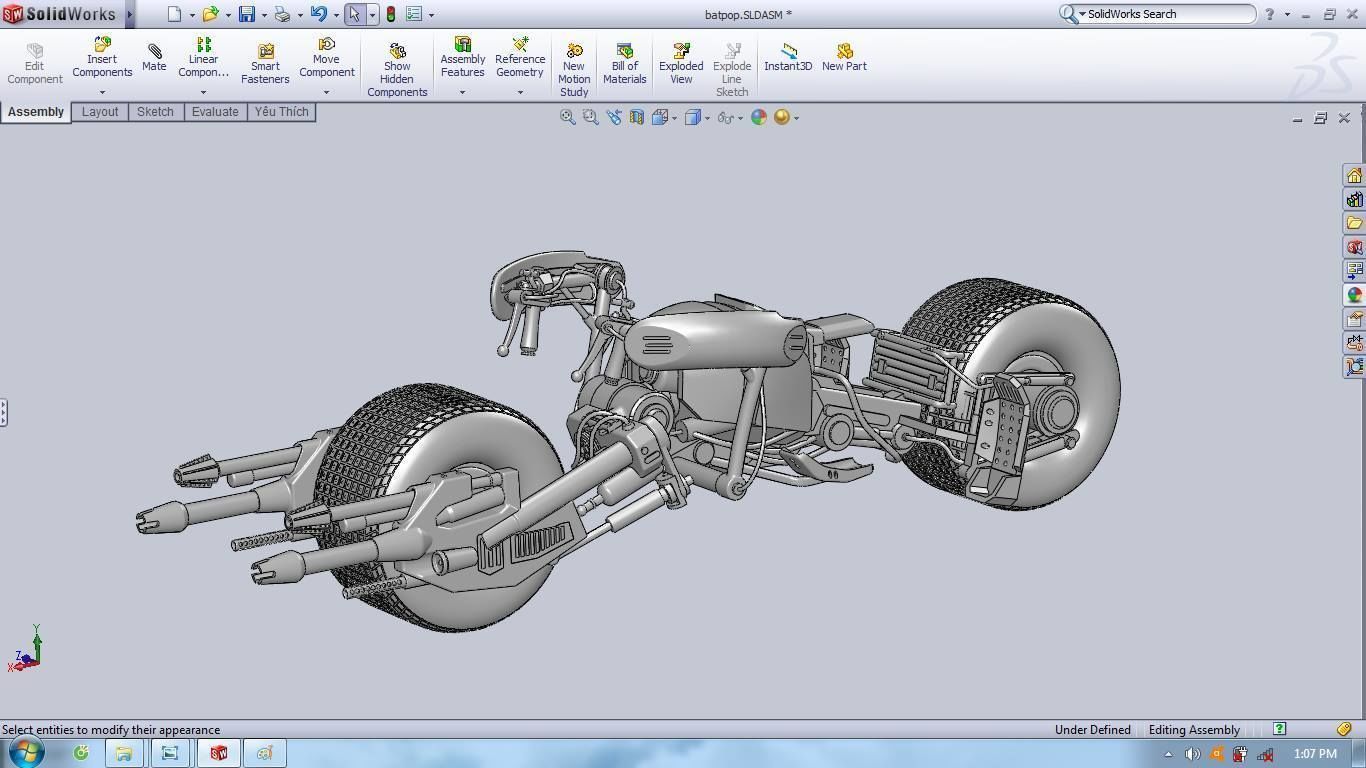Viewport: 1366px width, 768px height.
Task: Click the 1:07 PM system clock
Action: pyautogui.click(x=1315, y=754)
